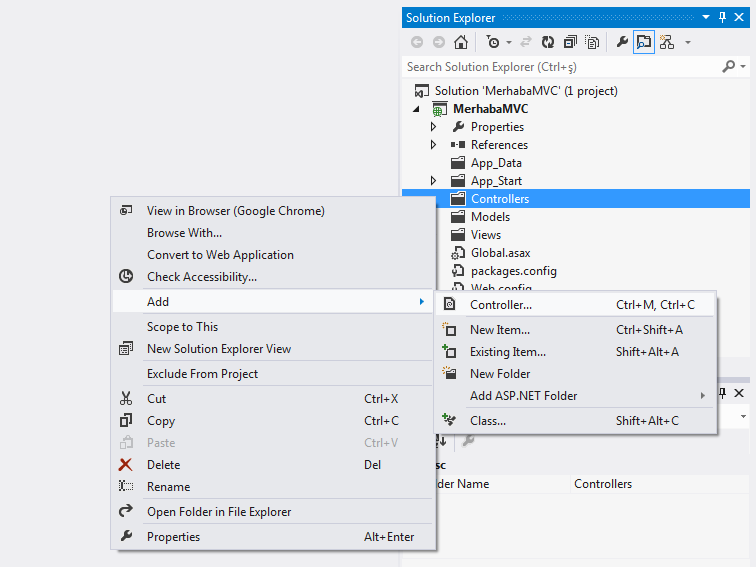Screen dimensions: 756x567
Task: Open the toolbar overflow options dropdown
Action: (688, 43)
